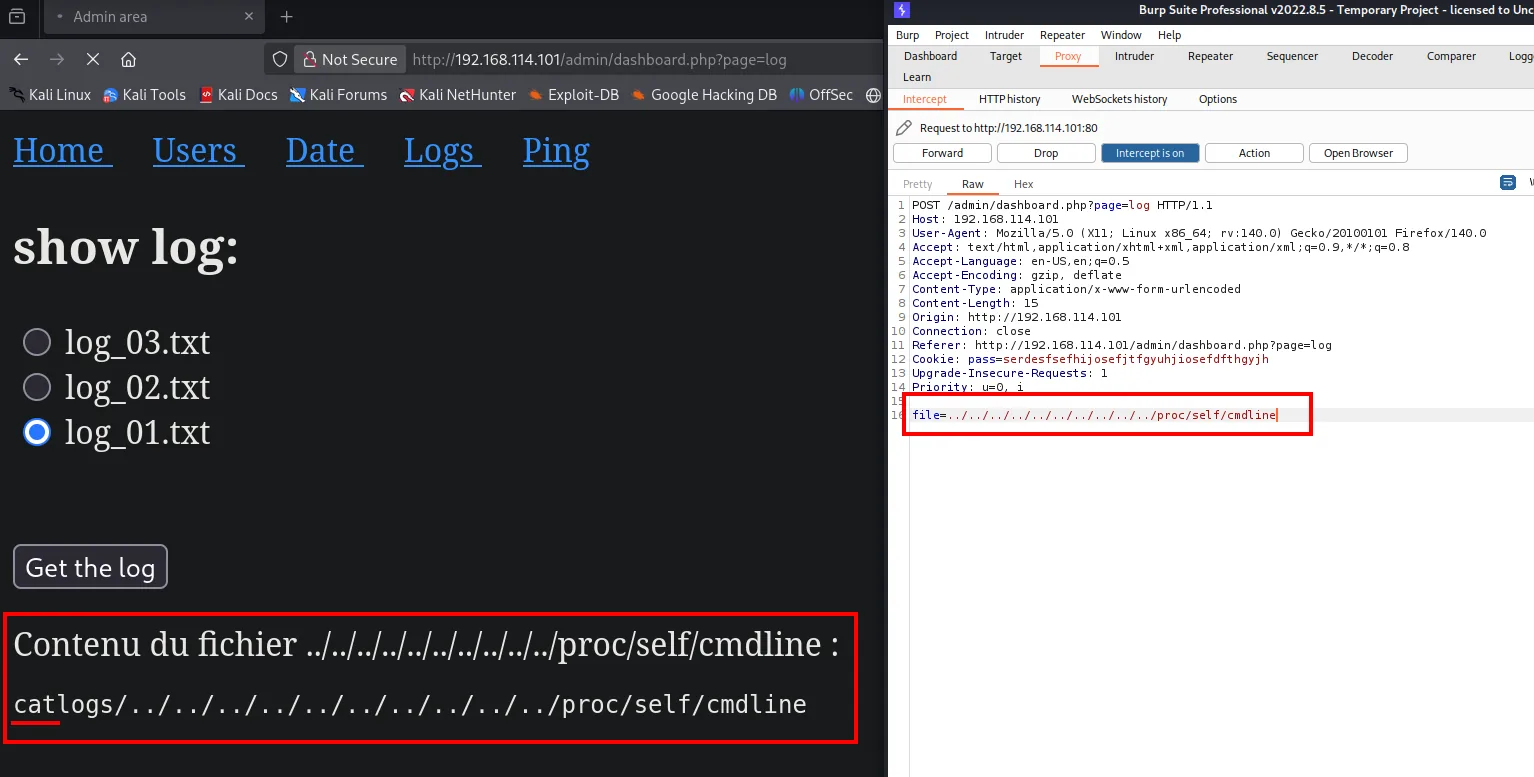The width and height of the screenshot is (1534, 777).
Task: Open the Kali NetHunter bookmark
Action: pos(458,95)
